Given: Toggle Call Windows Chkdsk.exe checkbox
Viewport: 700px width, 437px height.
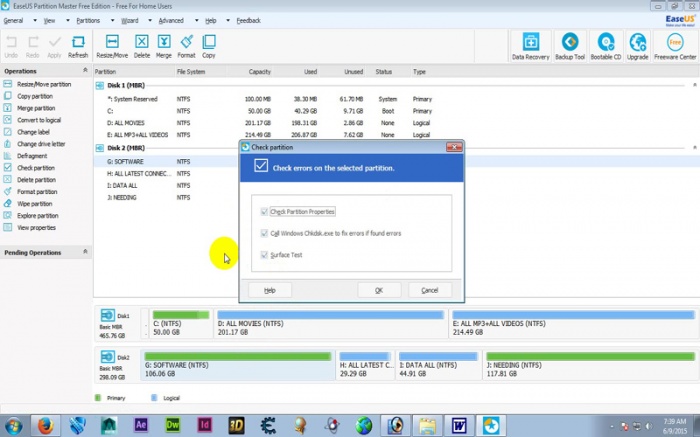Looking at the screenshot, I should (x=264, y=233).
